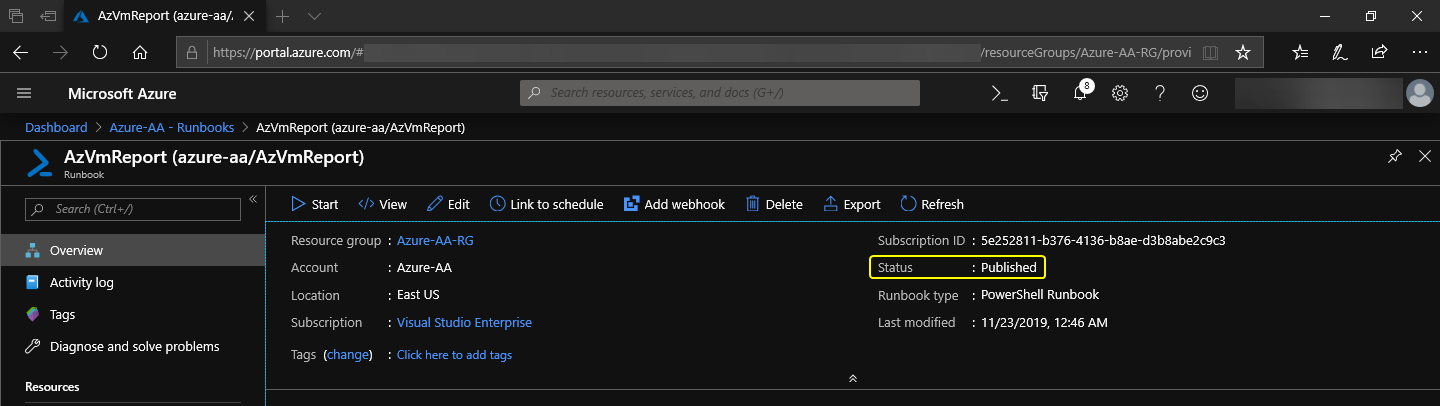Click in the Azure global search box
Viewport: 1440px width, 406px height.
(720, 93)
